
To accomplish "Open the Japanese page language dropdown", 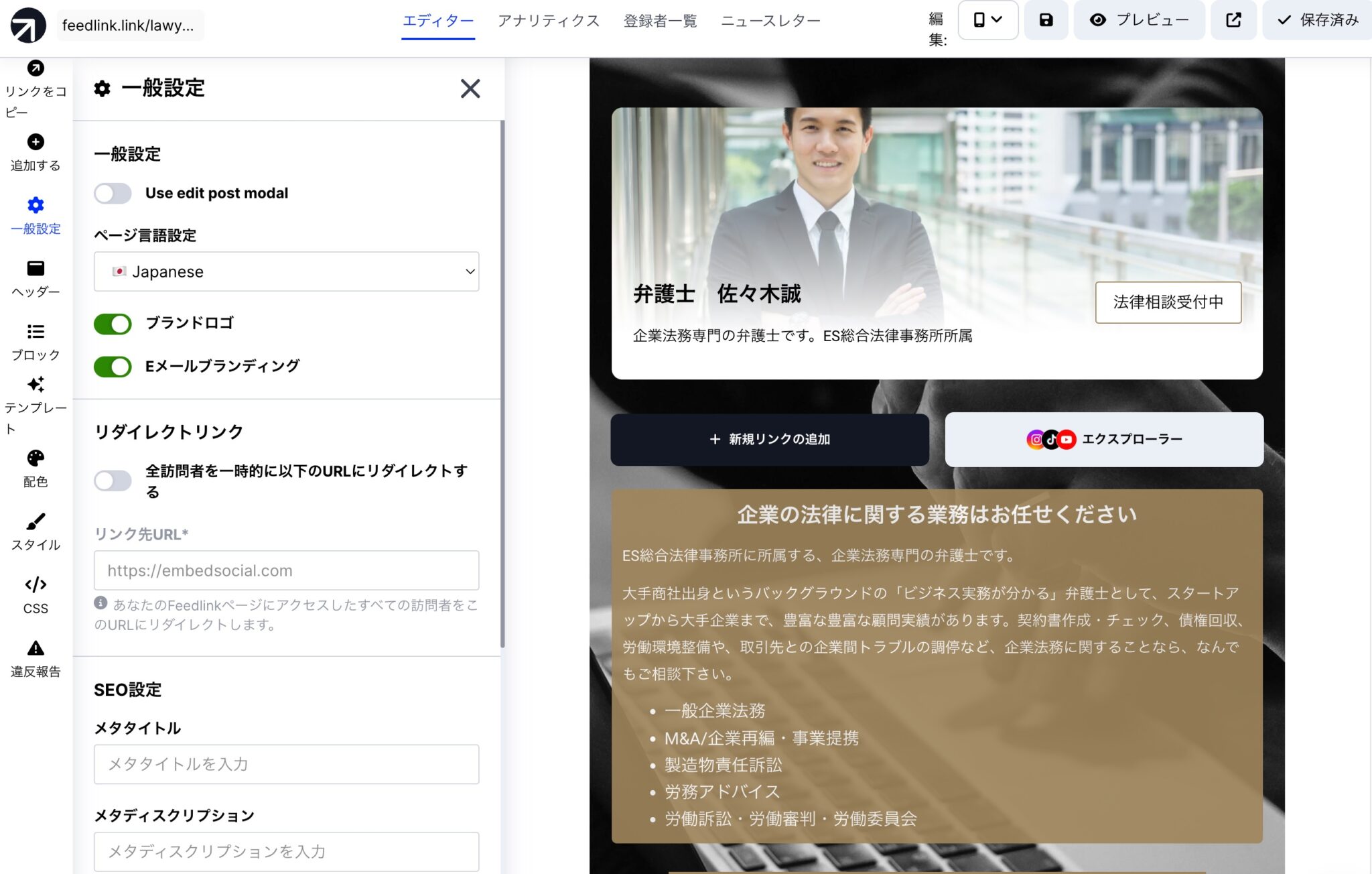I will [286, 271].
